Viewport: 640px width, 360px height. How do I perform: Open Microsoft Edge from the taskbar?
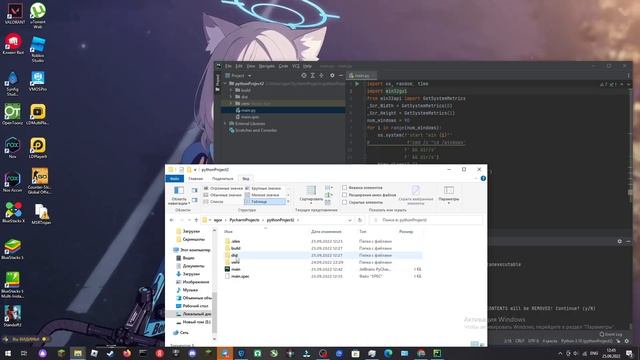[388, 353]
